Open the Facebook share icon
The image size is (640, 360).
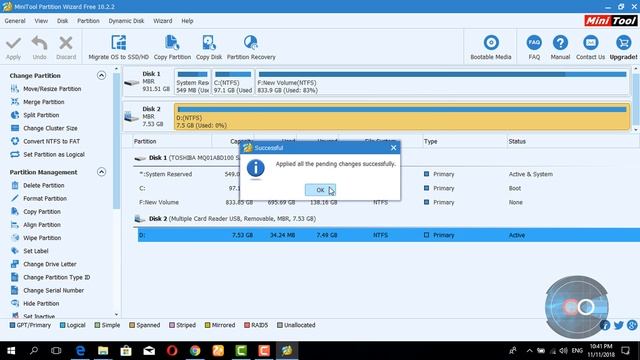point(605,325)
